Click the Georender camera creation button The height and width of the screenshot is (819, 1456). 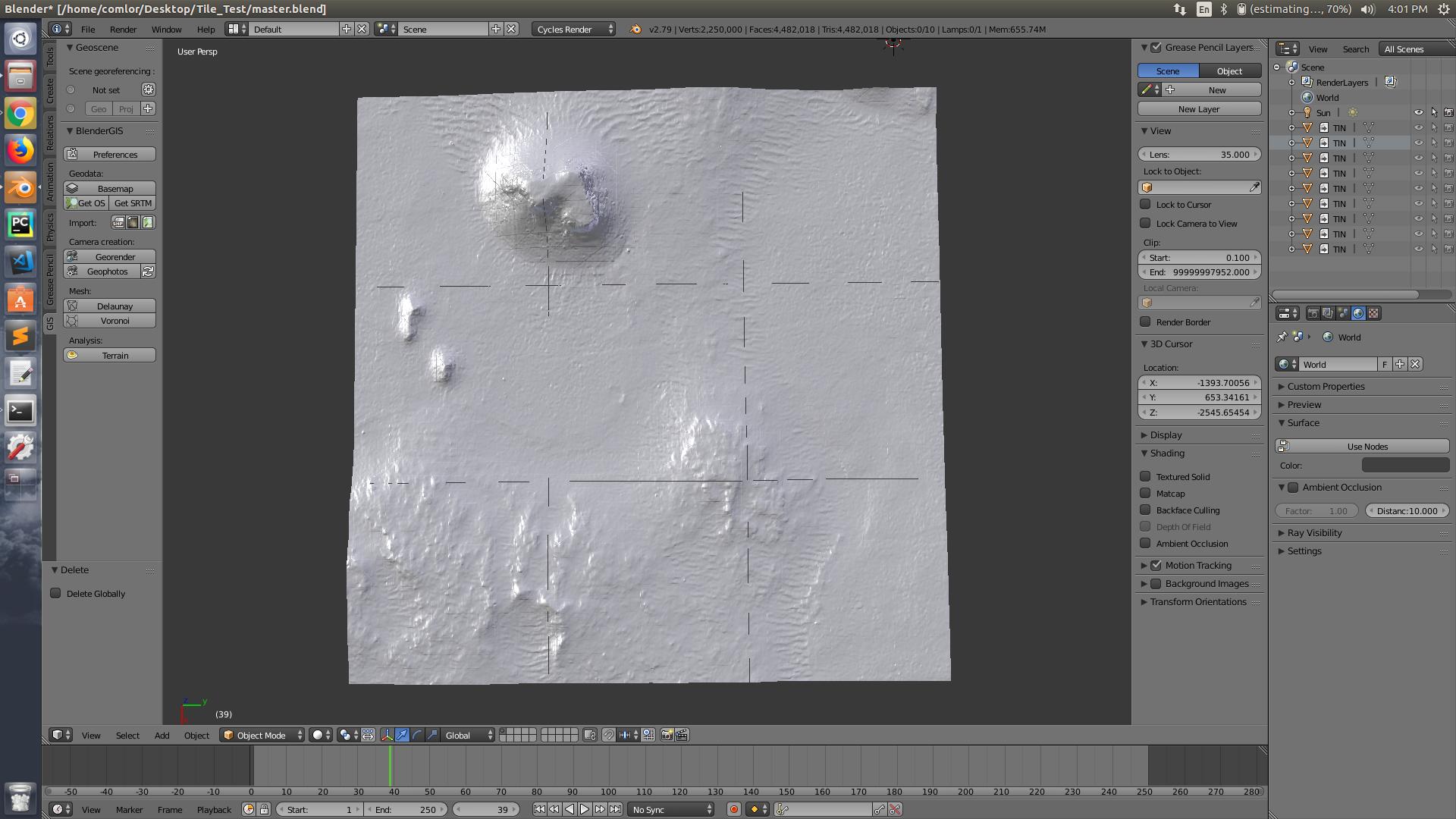pyautogui.click(x=109, y=256)
